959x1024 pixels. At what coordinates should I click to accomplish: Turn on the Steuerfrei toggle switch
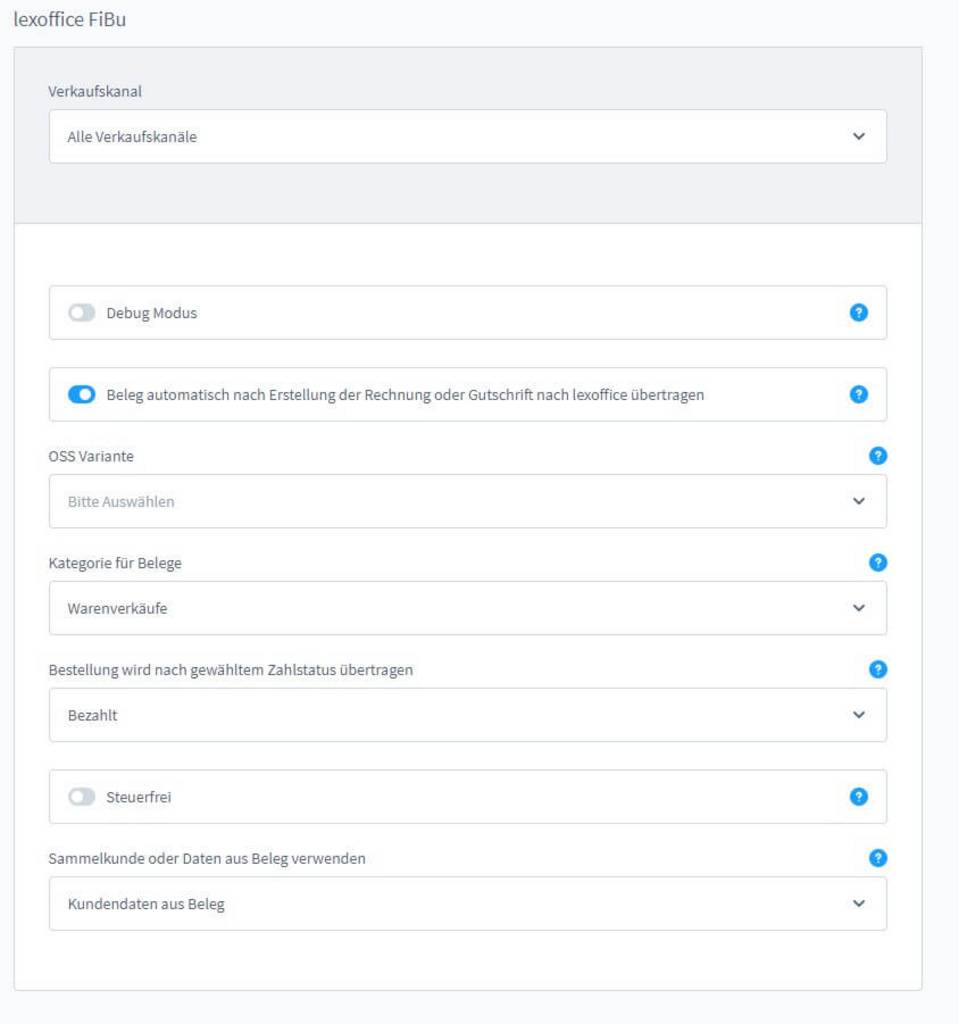coord(82,797)
